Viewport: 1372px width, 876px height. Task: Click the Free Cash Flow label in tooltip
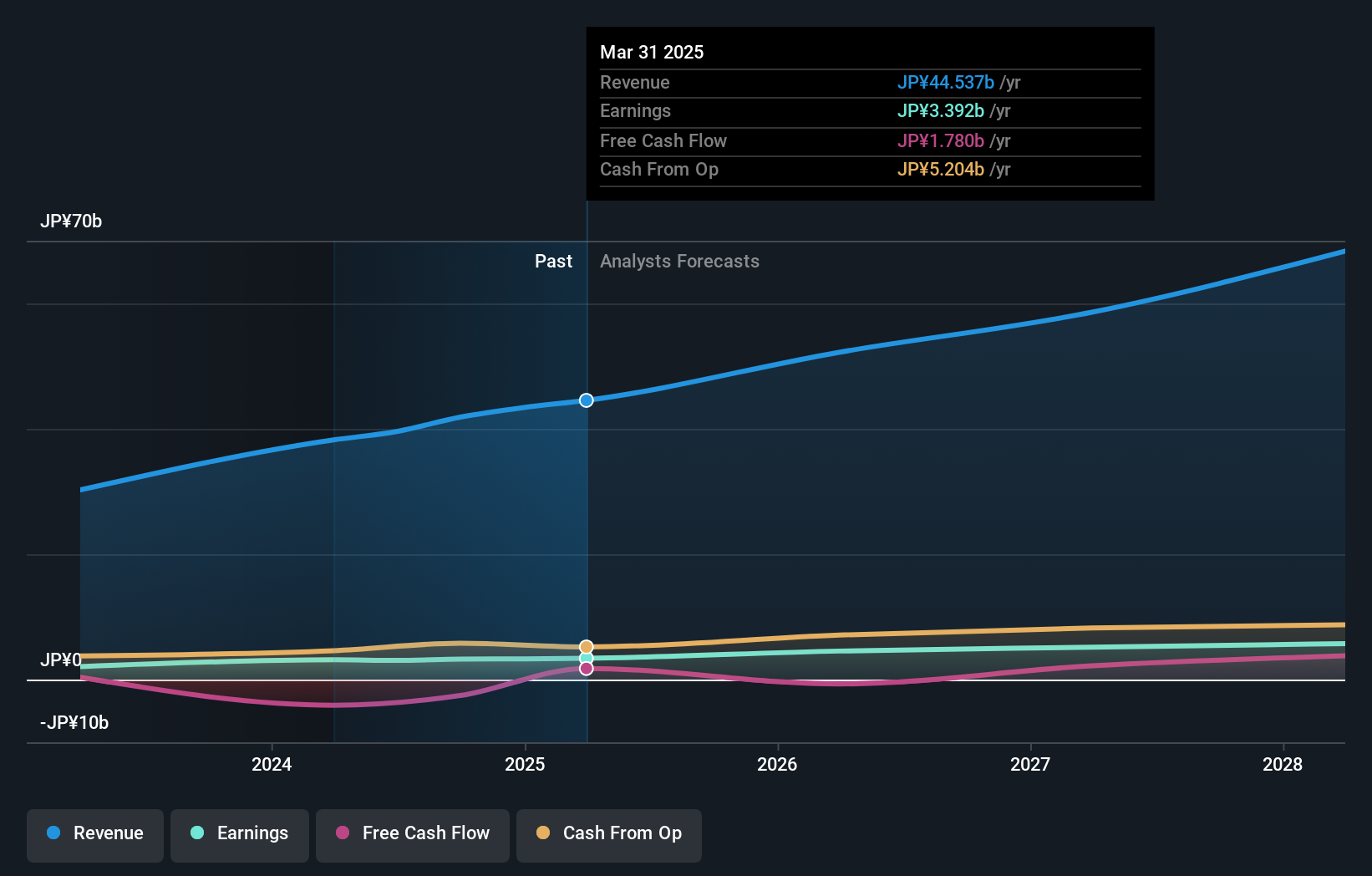pos(663,141)
